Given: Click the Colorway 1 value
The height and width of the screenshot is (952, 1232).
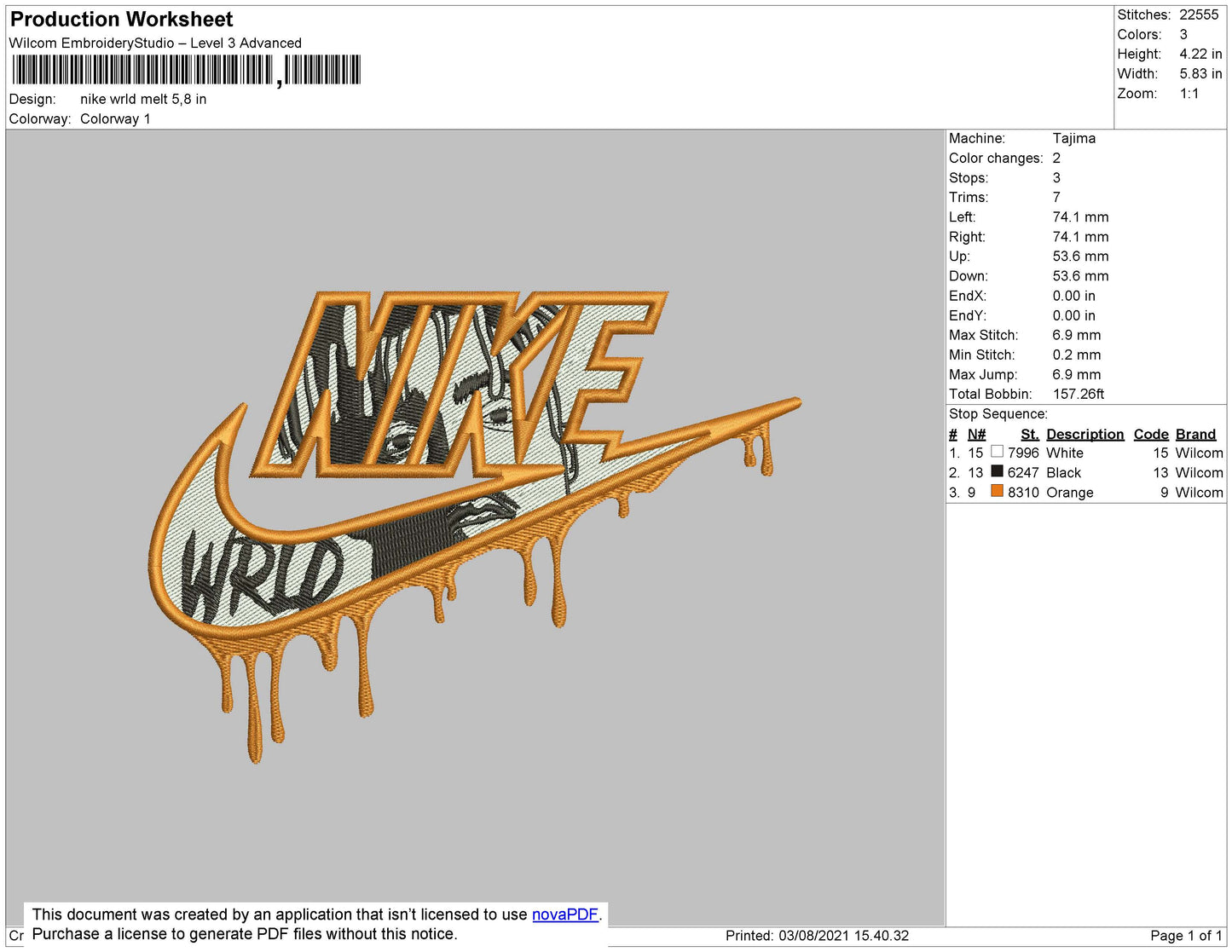Looking at the screenshot, I should pos(115,118).
